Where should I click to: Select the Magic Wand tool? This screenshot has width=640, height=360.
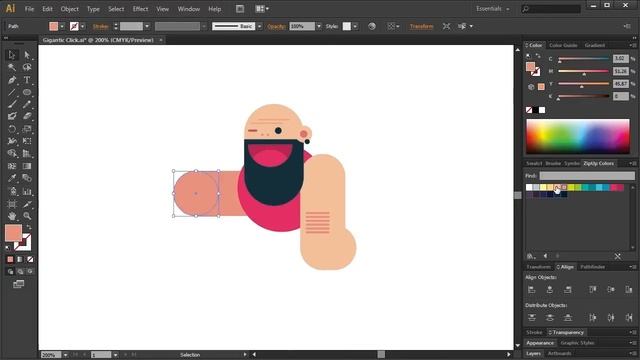(x=11, y=67)
